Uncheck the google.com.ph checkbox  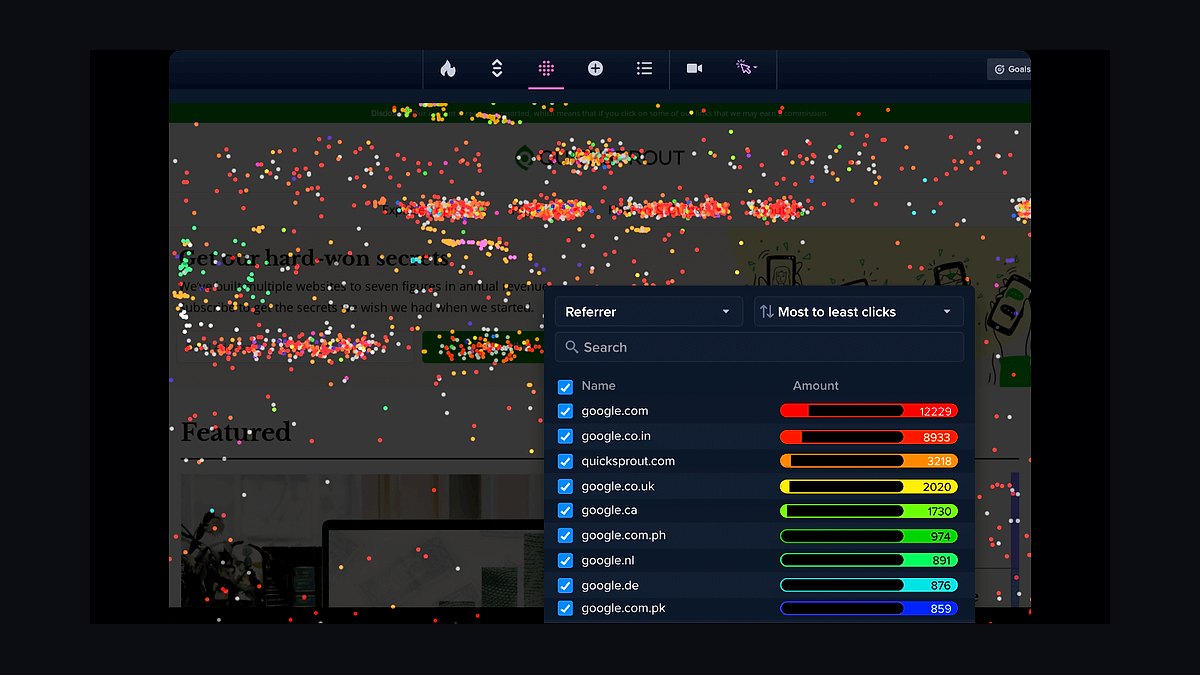coord(565,536)
